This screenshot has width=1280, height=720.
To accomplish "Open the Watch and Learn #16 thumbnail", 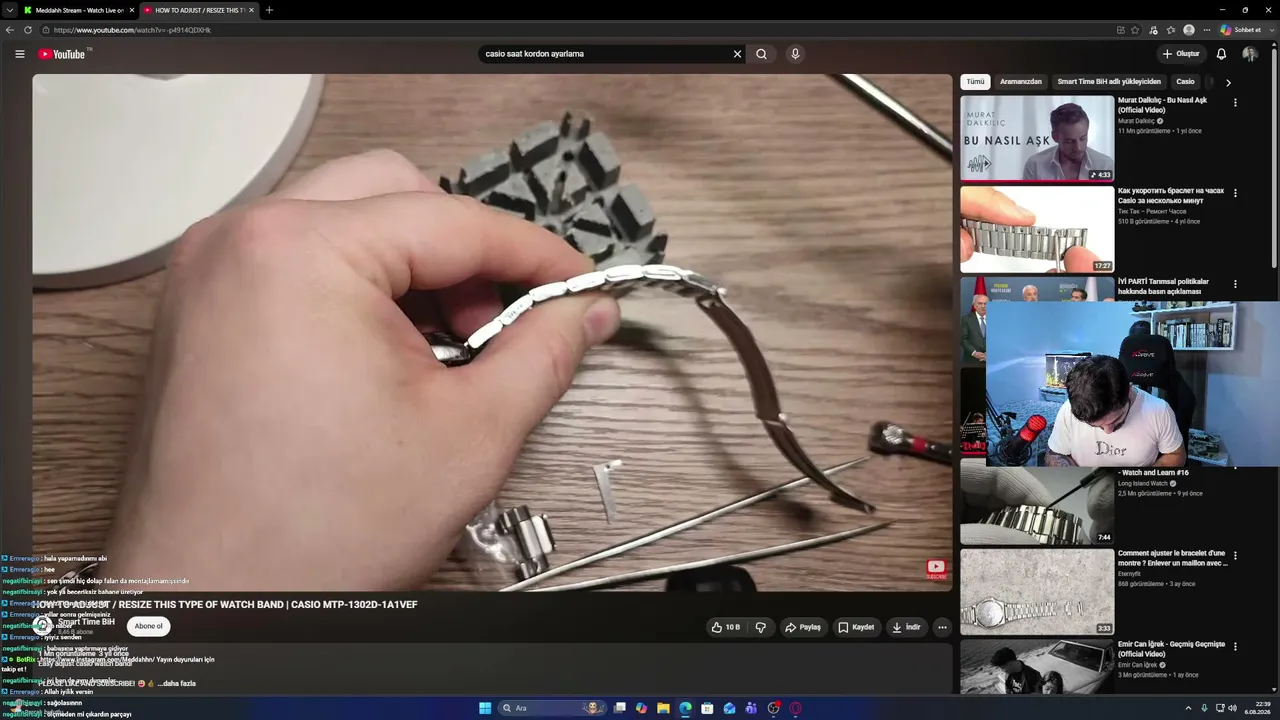I will pyautogui.click(x=1037, y=504).
